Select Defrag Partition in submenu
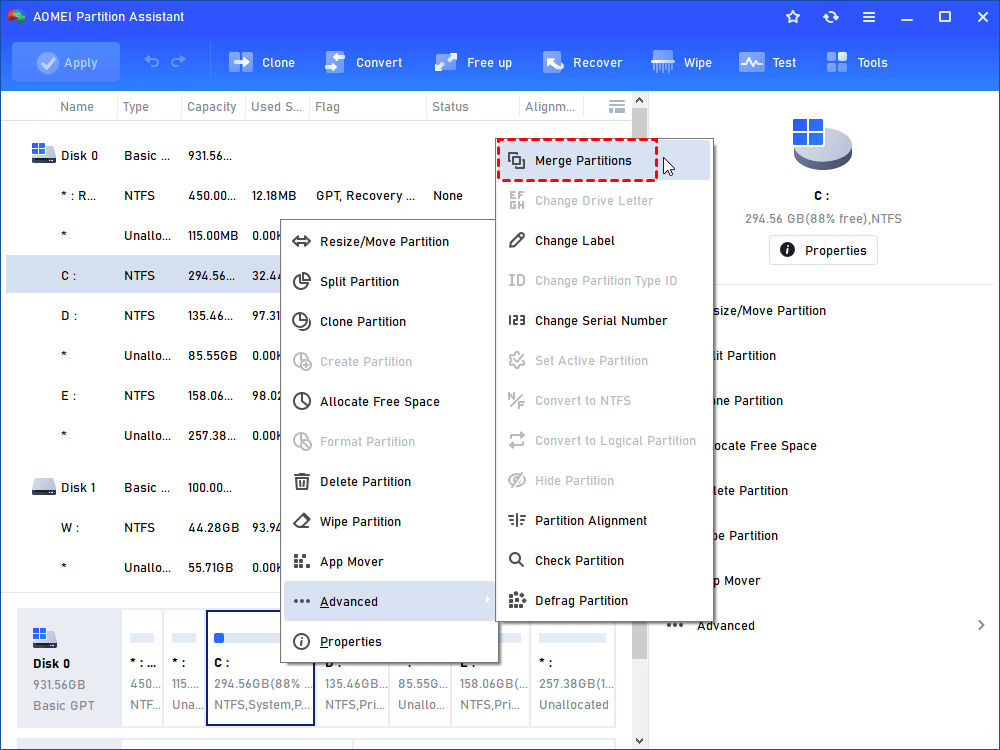This screenshot has width=1000, height=750. [x=603, y=601]
